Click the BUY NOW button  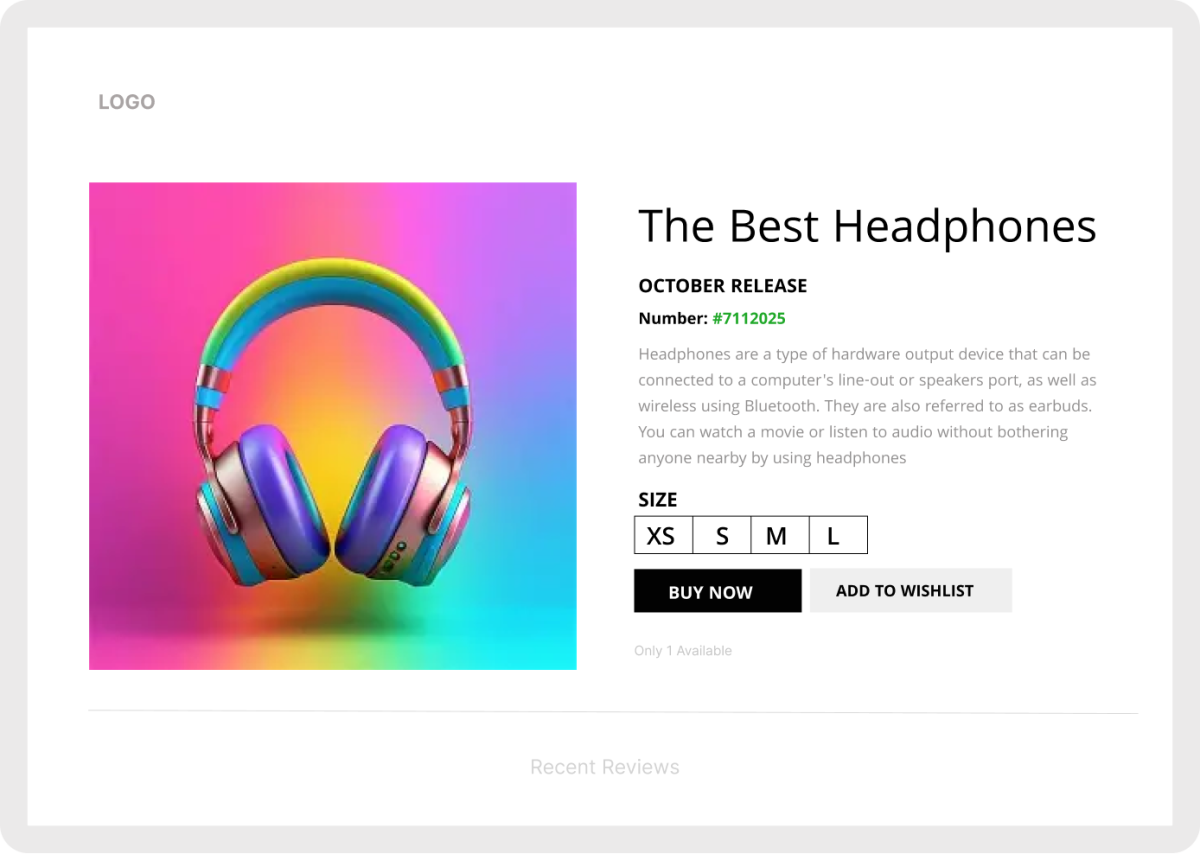point(718,591)
